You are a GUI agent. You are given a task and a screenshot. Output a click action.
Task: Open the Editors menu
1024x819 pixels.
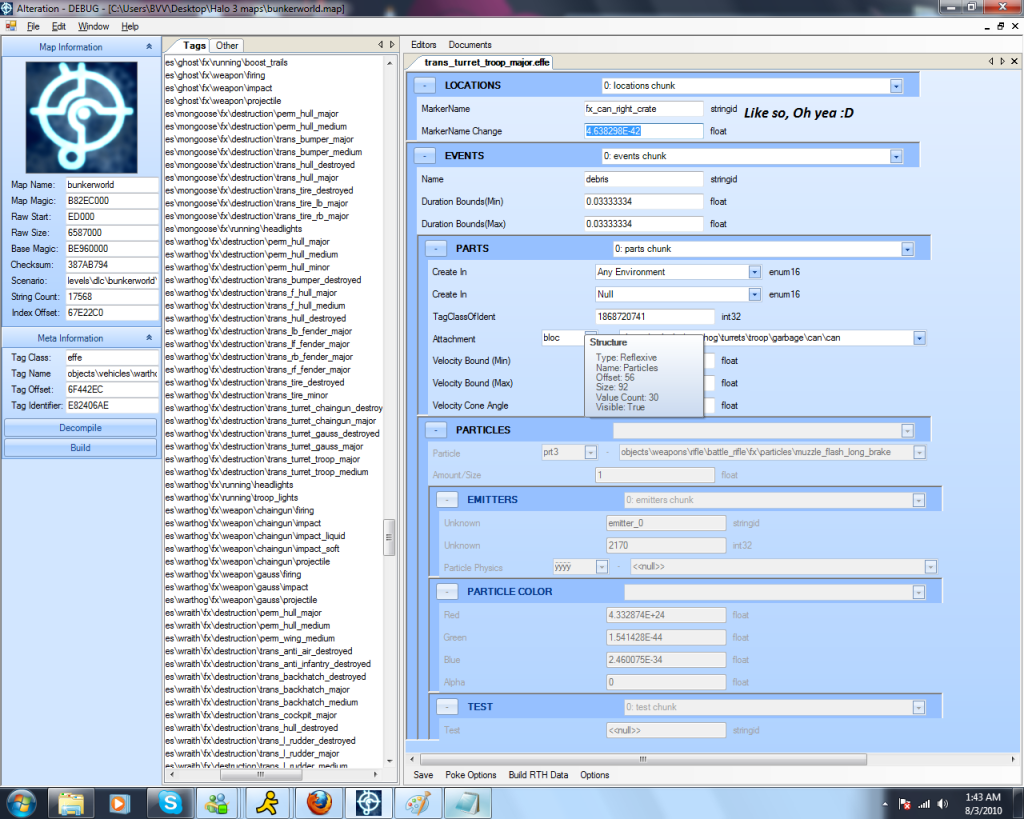pyautogui.click(x=424, y=44)
